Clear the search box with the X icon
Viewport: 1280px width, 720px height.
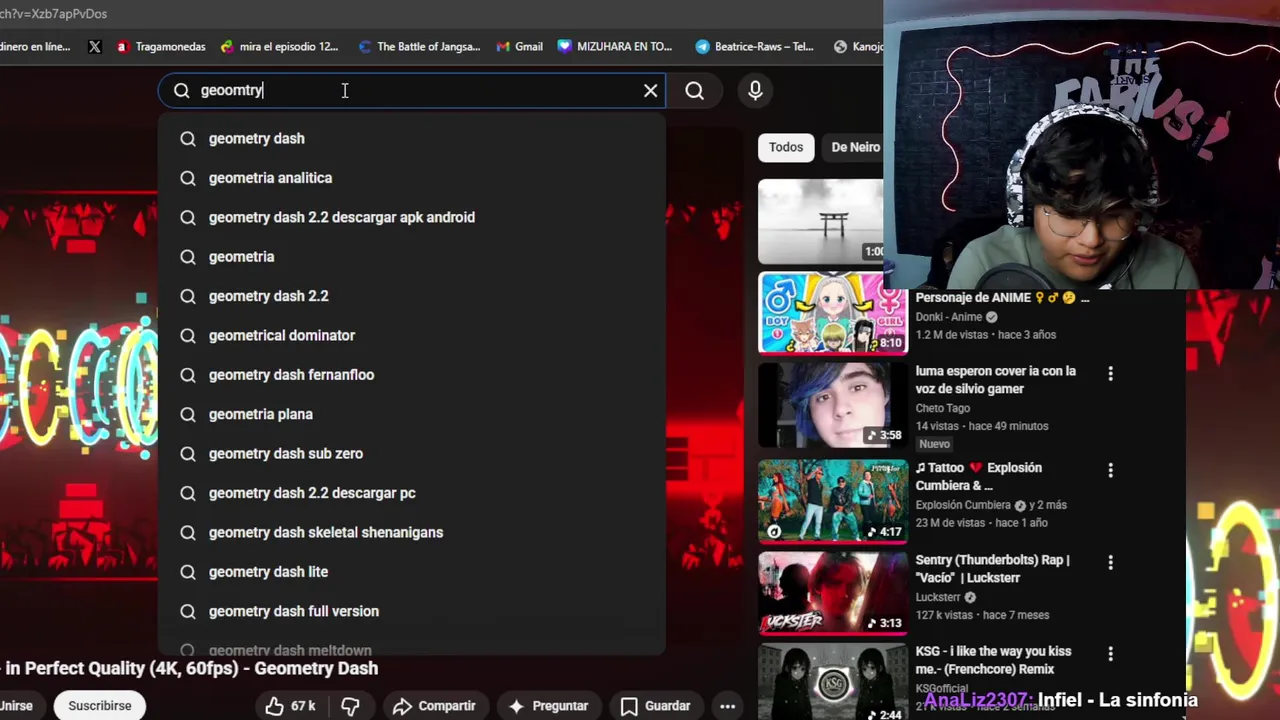tap(650, 91)
